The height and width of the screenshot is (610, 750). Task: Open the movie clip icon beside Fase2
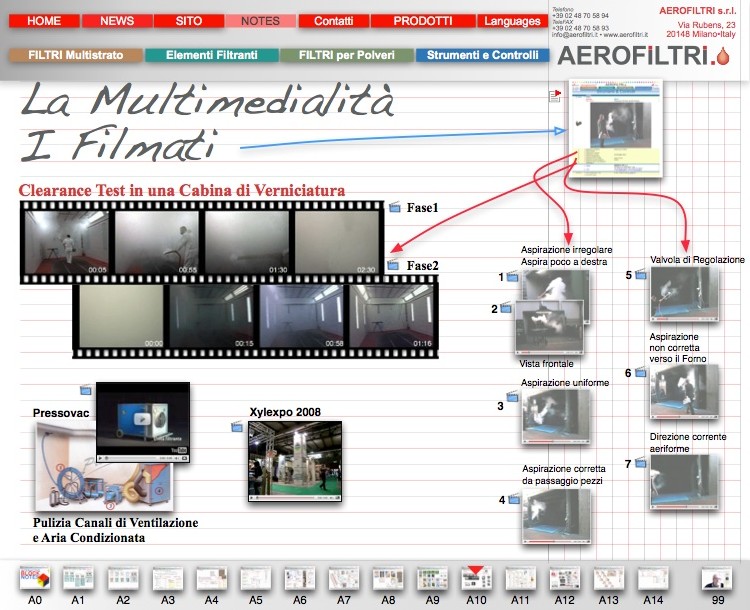pyautogui.click(x=393, y=265)
